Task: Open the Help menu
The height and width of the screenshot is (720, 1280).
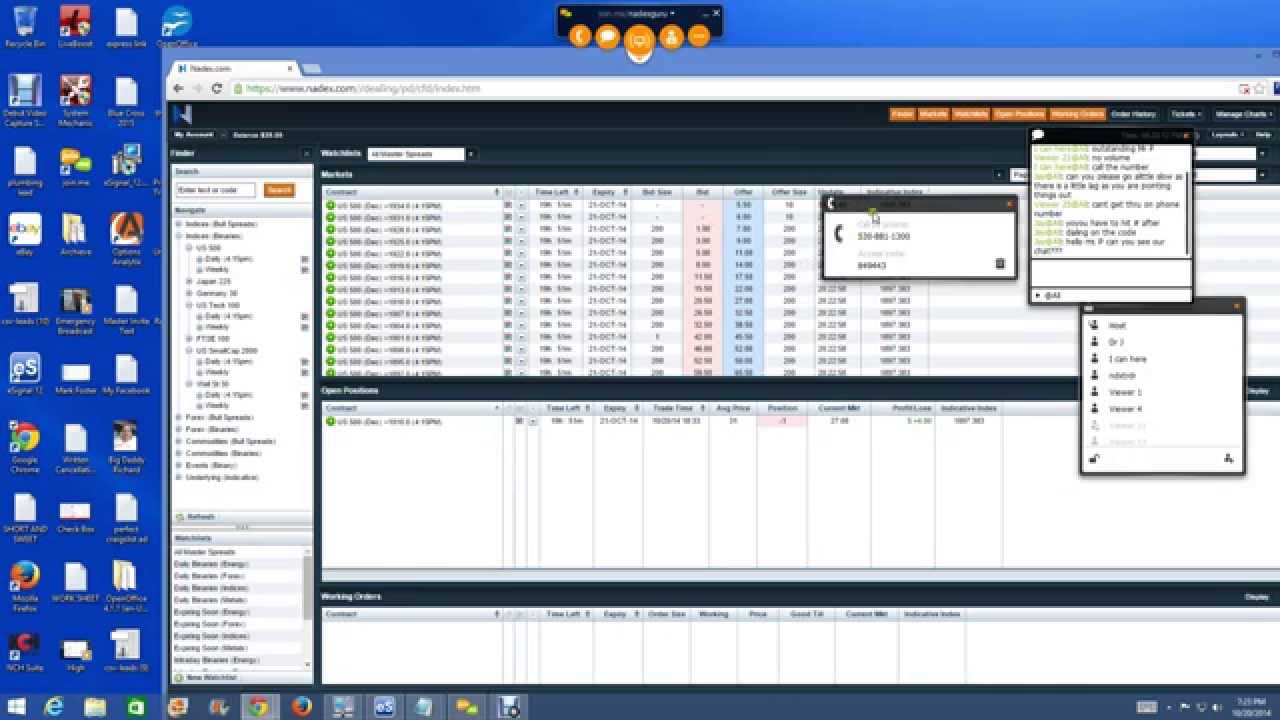Action: (x=1263, y=134)
